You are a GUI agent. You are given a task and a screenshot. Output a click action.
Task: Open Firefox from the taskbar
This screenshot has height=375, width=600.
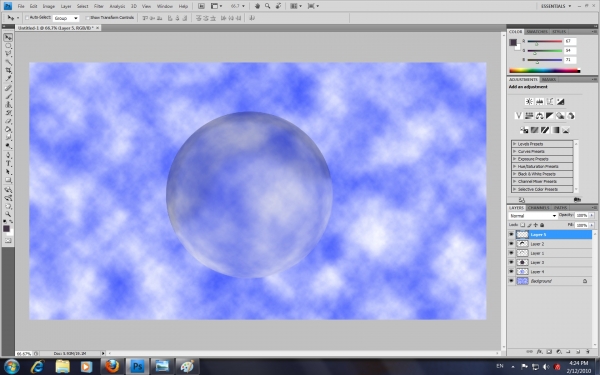[112, 366]
